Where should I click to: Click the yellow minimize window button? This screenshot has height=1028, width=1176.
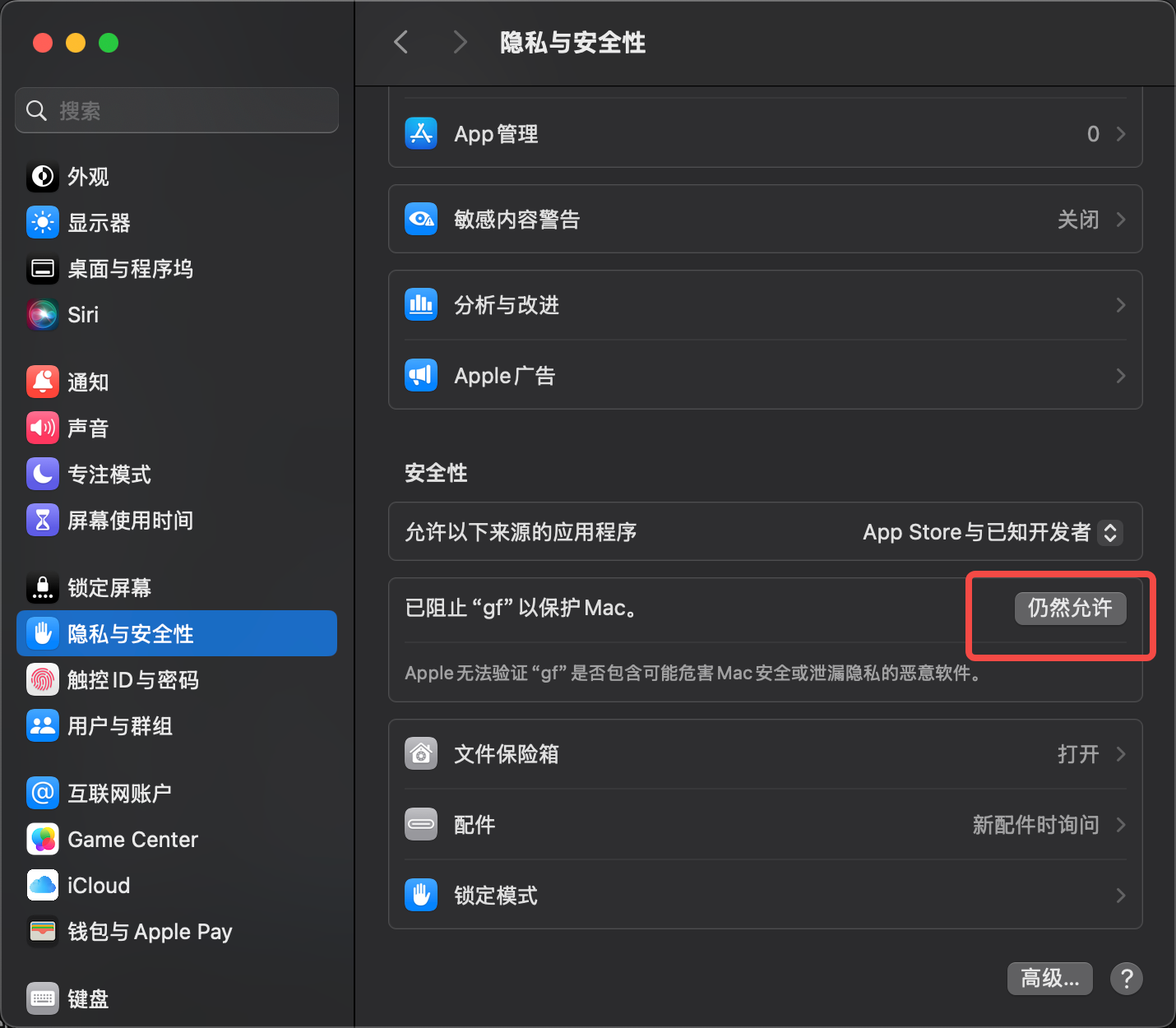pos(76,43)
